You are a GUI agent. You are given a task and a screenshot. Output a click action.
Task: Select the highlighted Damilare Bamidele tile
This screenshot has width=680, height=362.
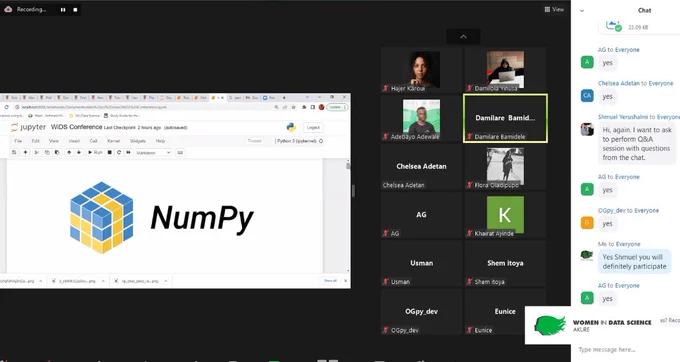[x=505, y=118]
